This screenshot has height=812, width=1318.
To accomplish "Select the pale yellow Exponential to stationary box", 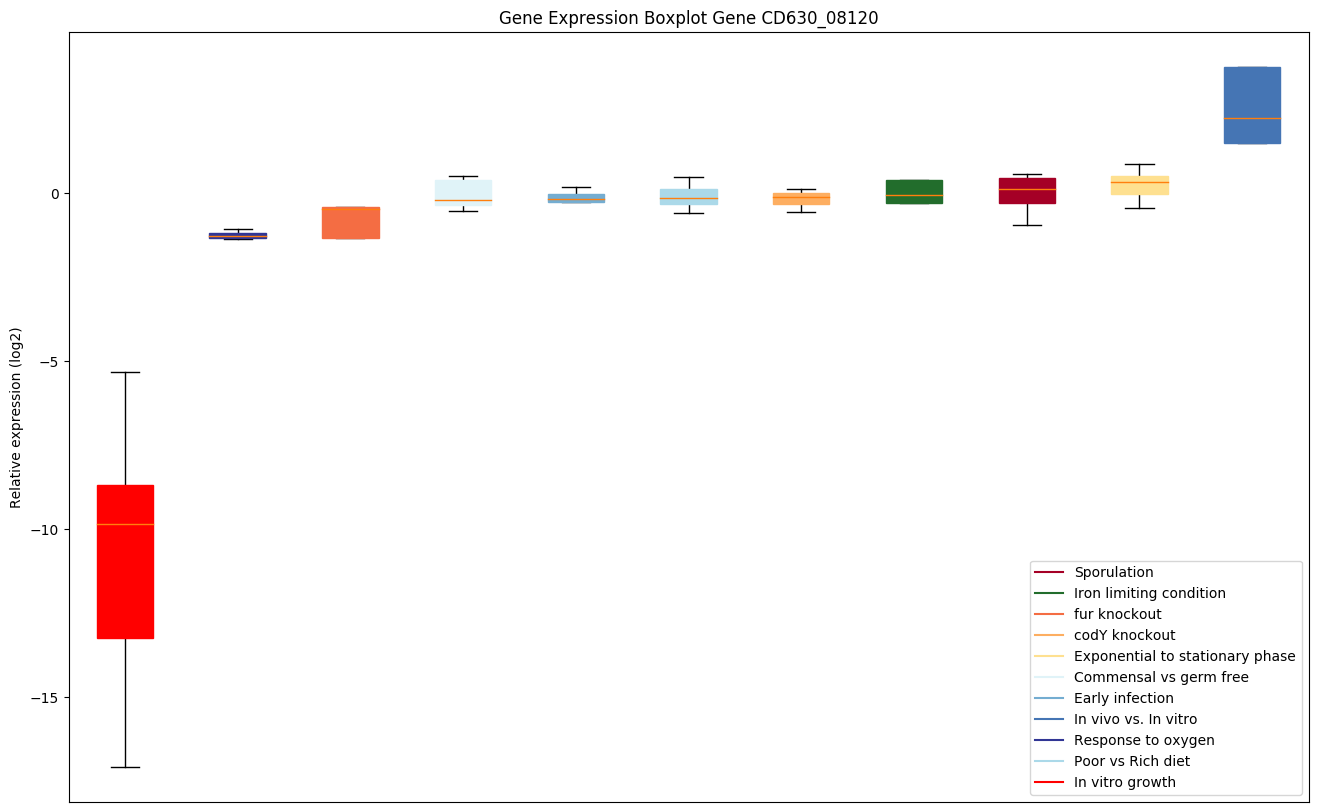I will [1140, 186].
